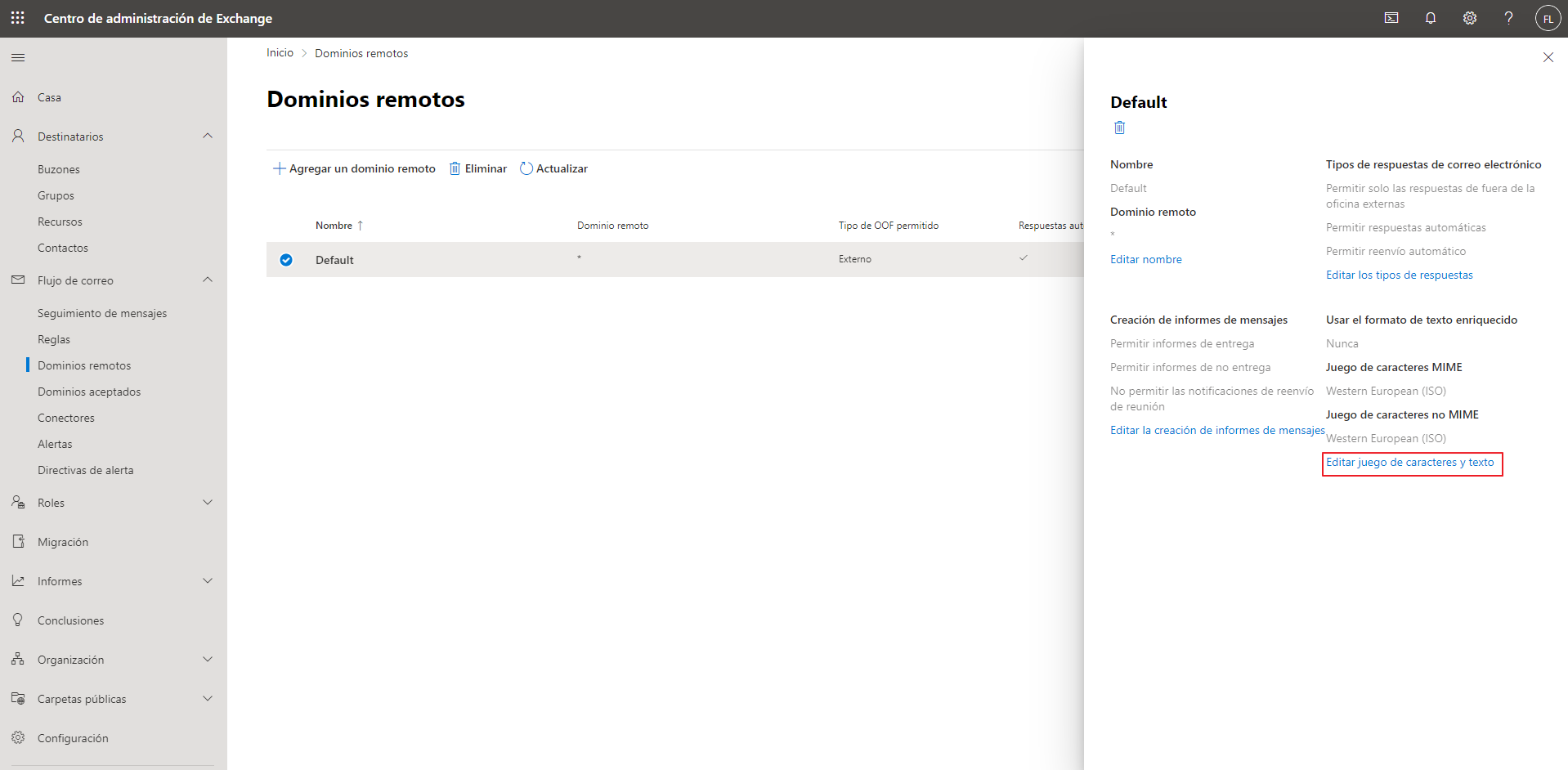This screenshot has width=1568, height=770.
Task: Collapse the Destinatarios section
Action: tap(208, 136)
